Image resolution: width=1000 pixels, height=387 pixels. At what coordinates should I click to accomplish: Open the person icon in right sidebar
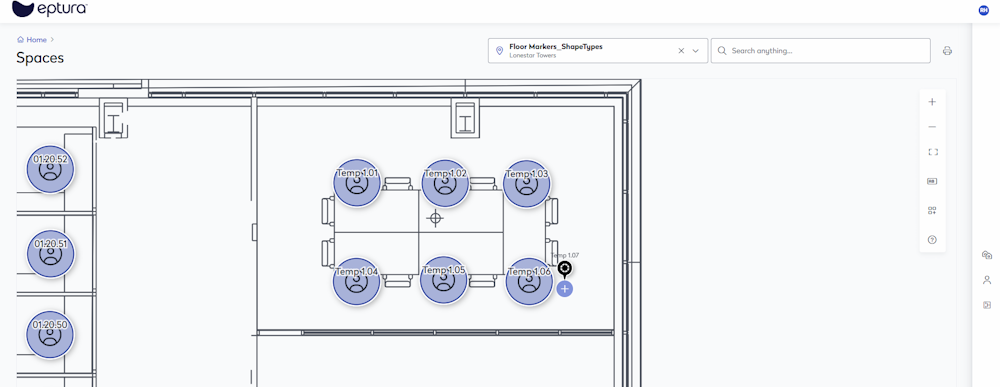tap(987, 279)
